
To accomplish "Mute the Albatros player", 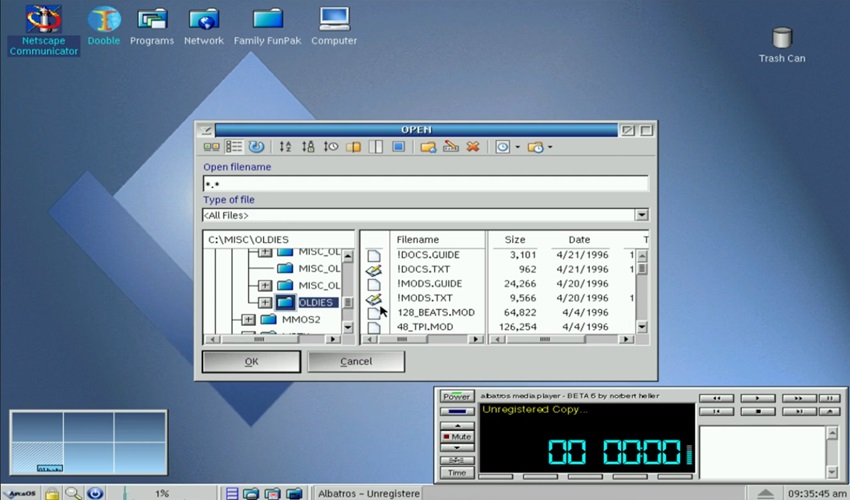I will (x=457, y=437).
